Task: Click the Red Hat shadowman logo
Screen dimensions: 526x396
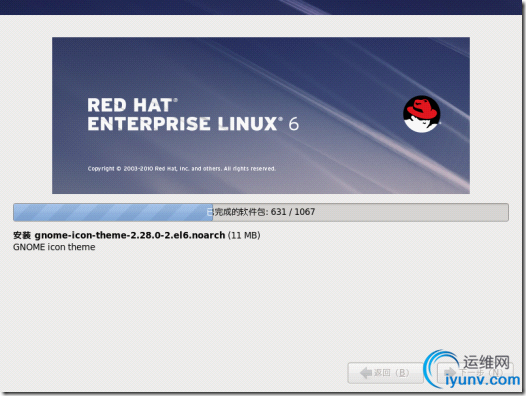Action: [422, 114]
